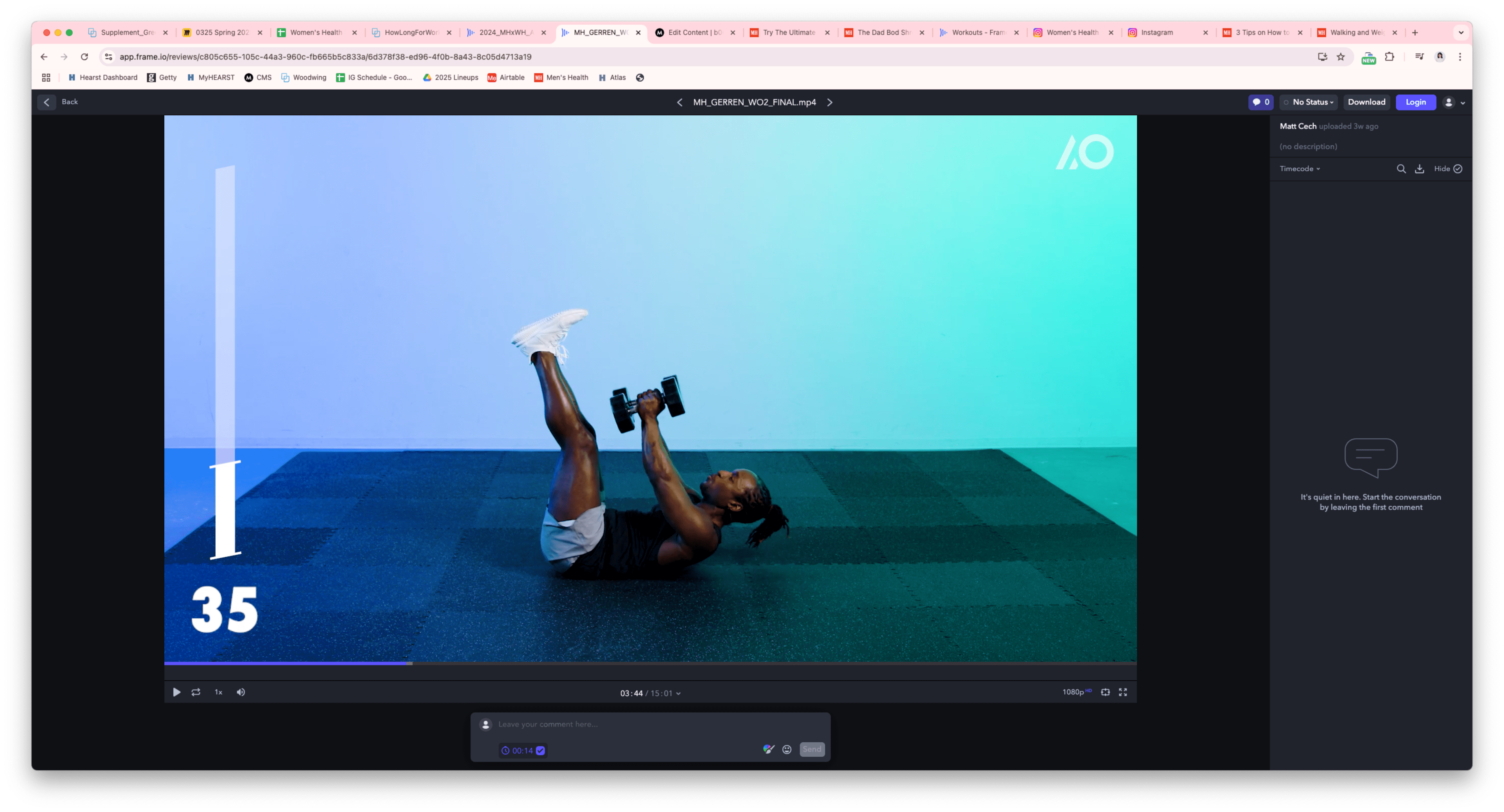Open the drawing annotation tool
The width and height of the screenshot is (1504, 812).
(x=768, y=750)
